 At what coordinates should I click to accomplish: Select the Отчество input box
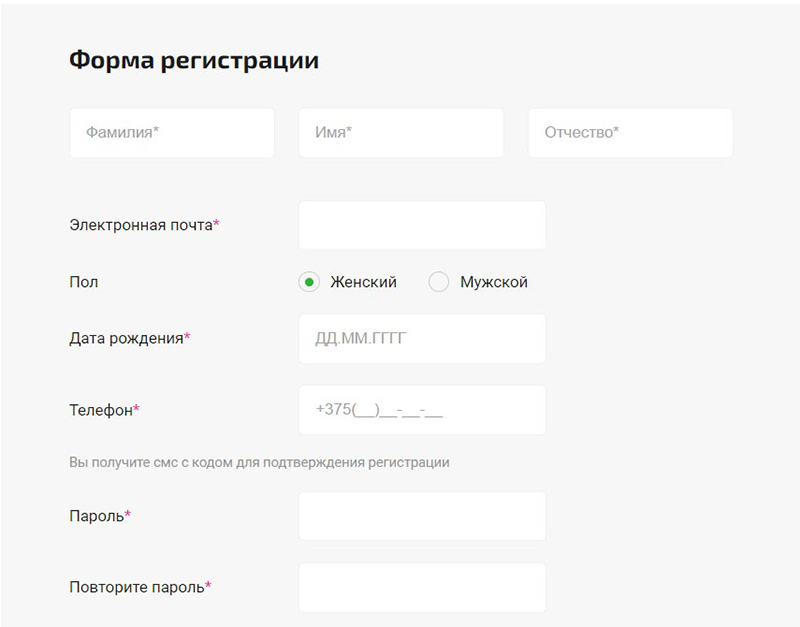630,133
